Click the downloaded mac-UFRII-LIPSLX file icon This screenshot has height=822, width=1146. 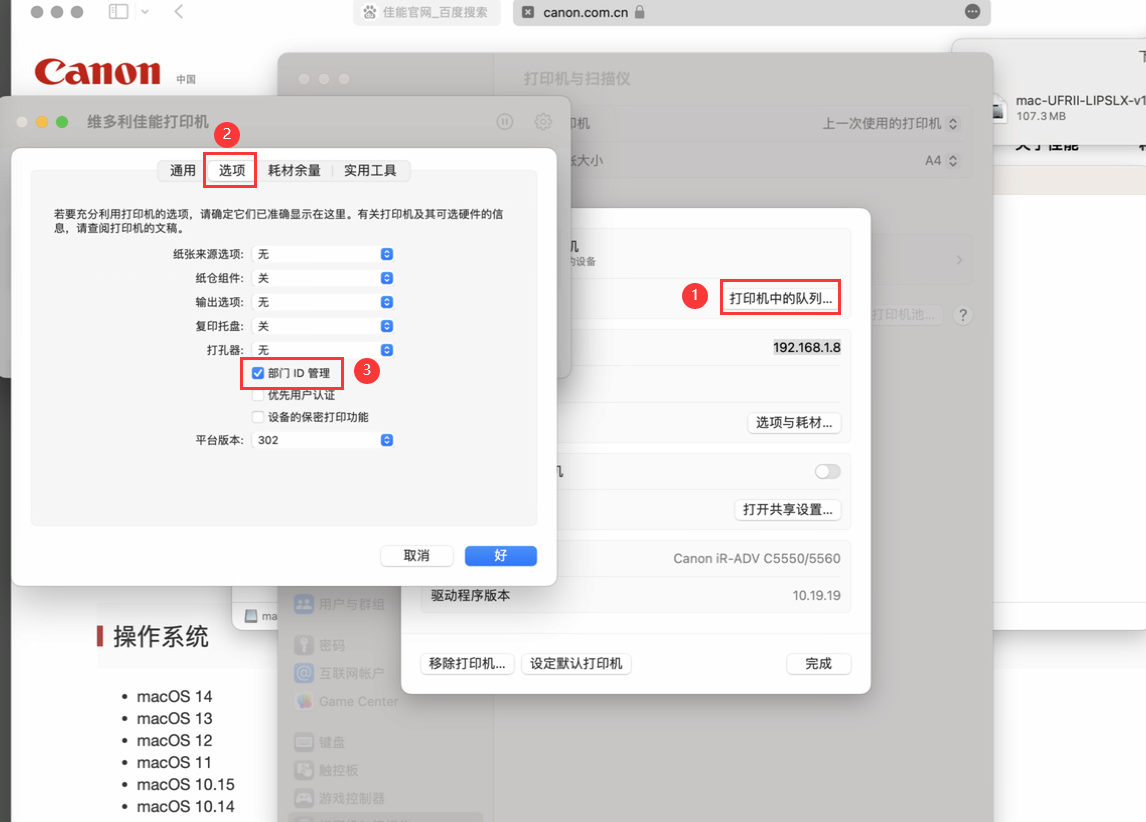coord(998,108)
